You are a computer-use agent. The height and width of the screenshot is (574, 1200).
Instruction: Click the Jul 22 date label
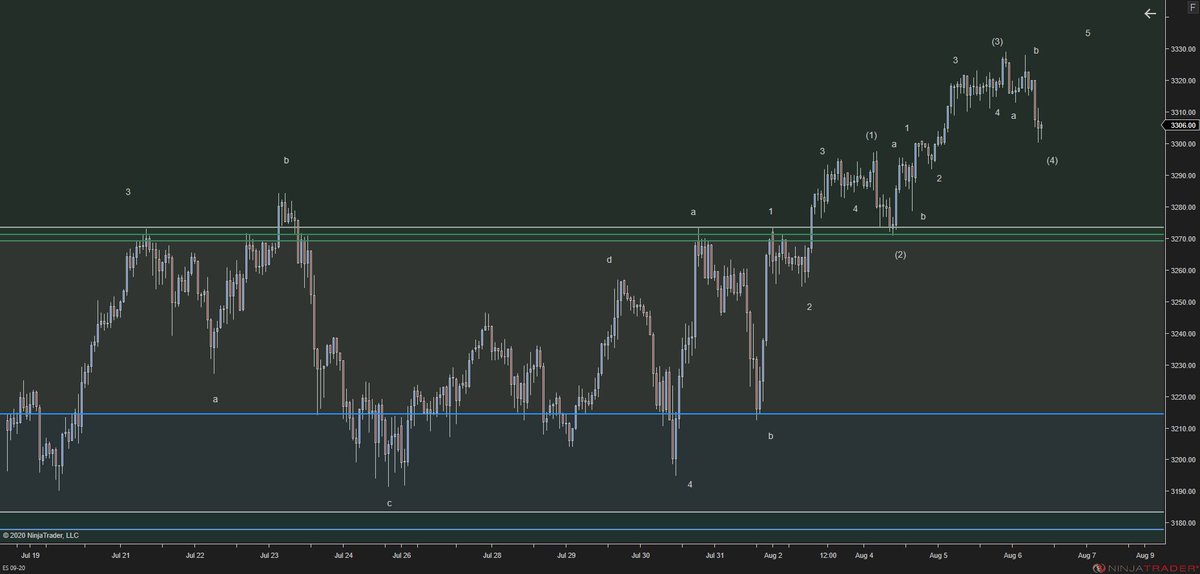click(195, 553)
